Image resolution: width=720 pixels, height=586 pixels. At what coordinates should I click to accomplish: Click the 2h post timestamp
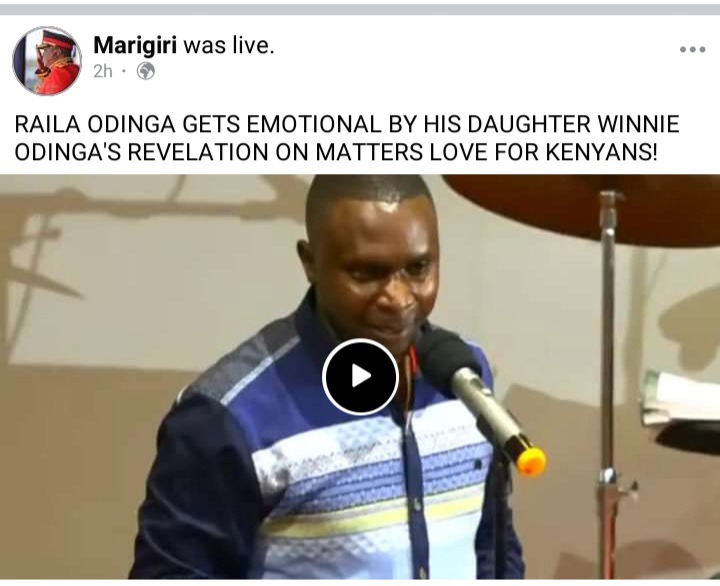tap(102, 71)
